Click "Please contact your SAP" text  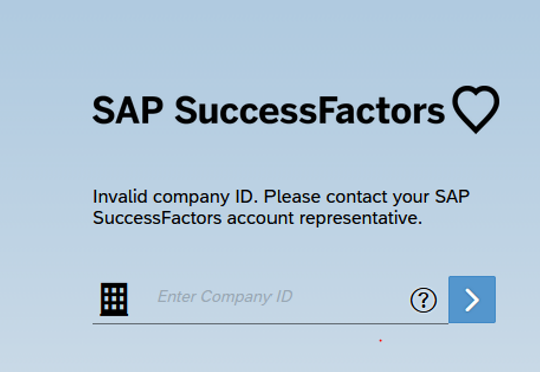(x=367, y=197)
